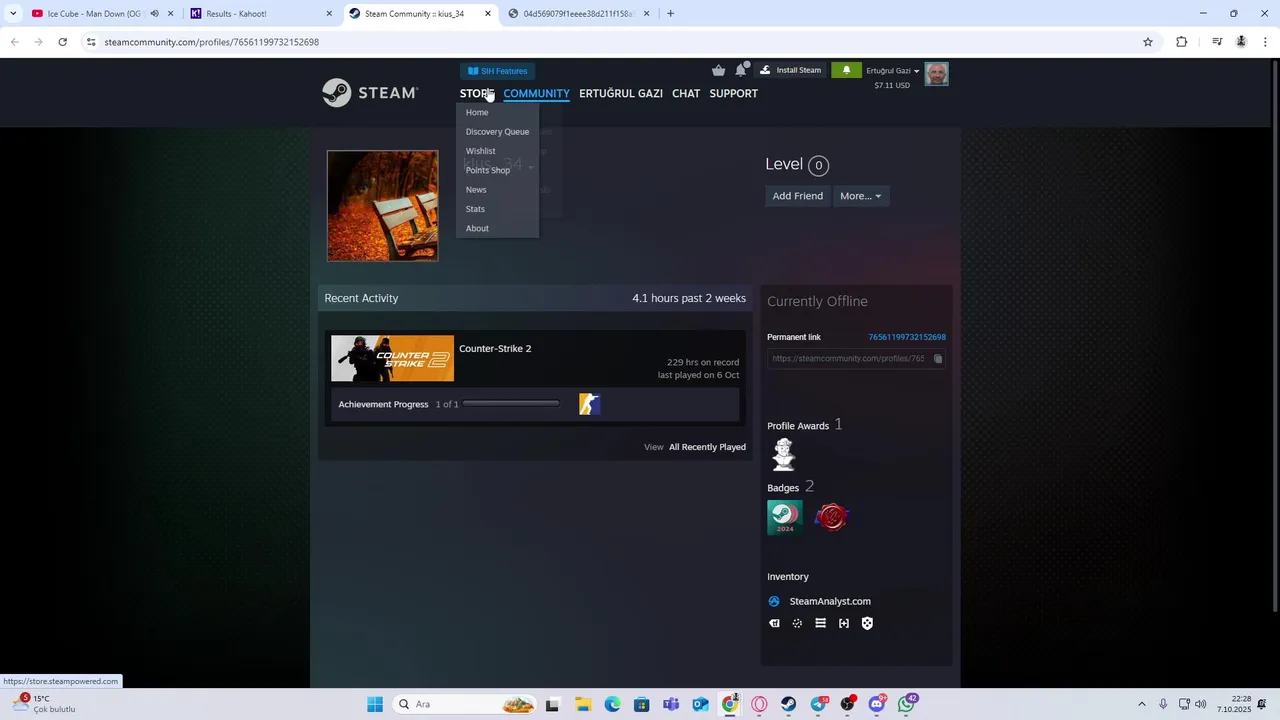Open the red wax seal badge
The image size is (1280, 720).
pos(832,517)
